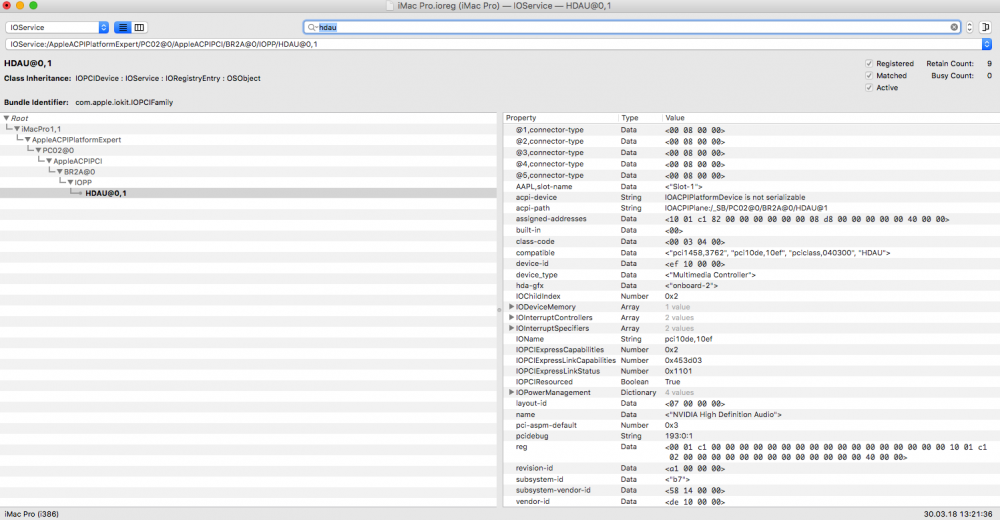
Task: Select the pcidebug property row
Action: pos(751,436)
